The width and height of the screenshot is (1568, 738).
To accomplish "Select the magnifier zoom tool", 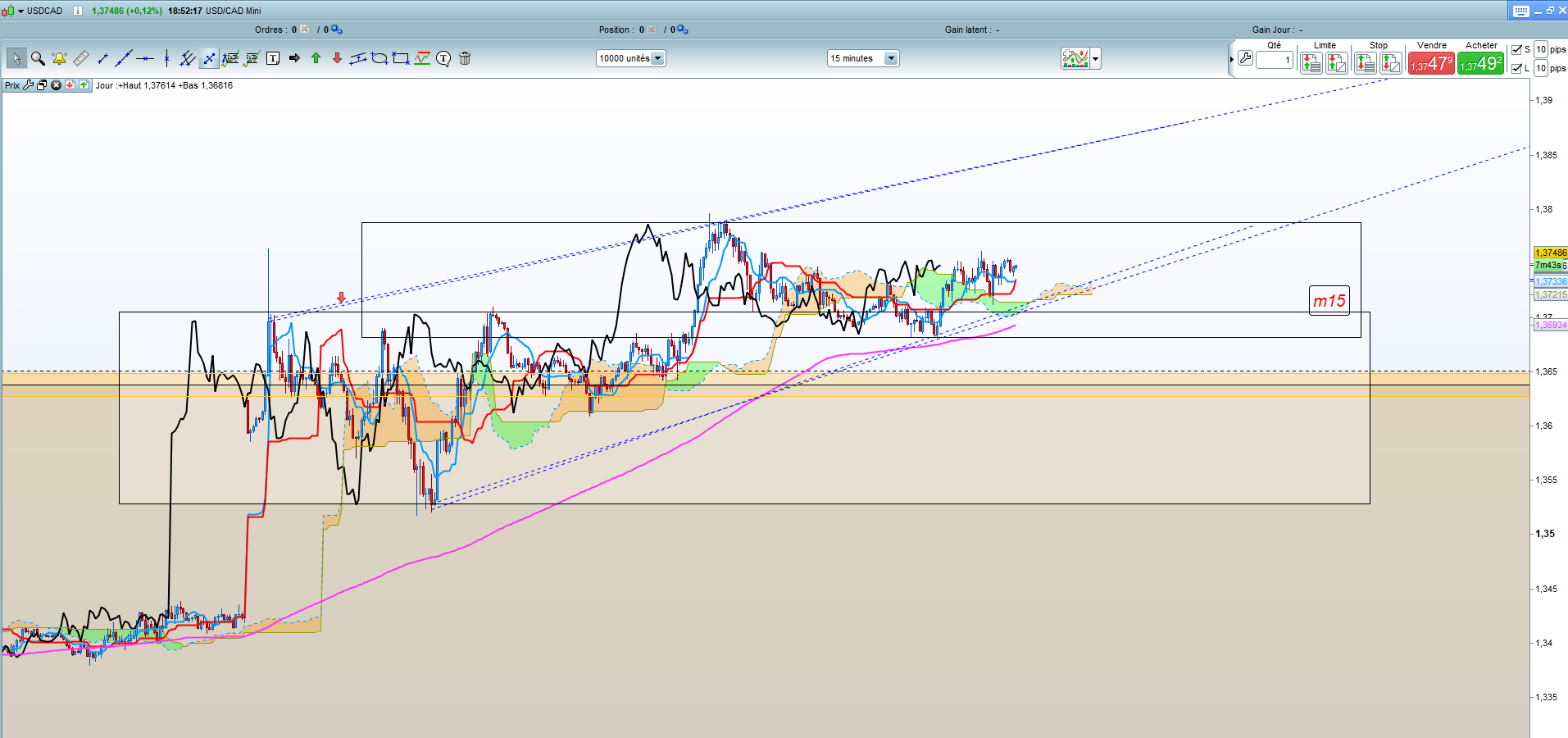I will pos(38,58).
